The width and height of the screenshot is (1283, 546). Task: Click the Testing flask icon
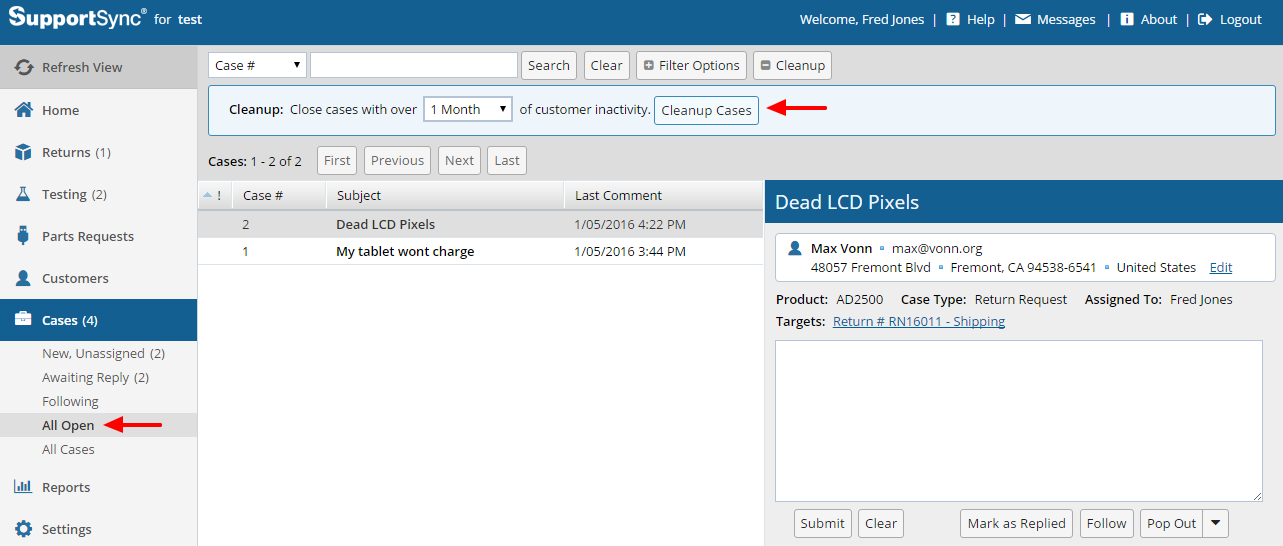(23, 194)
